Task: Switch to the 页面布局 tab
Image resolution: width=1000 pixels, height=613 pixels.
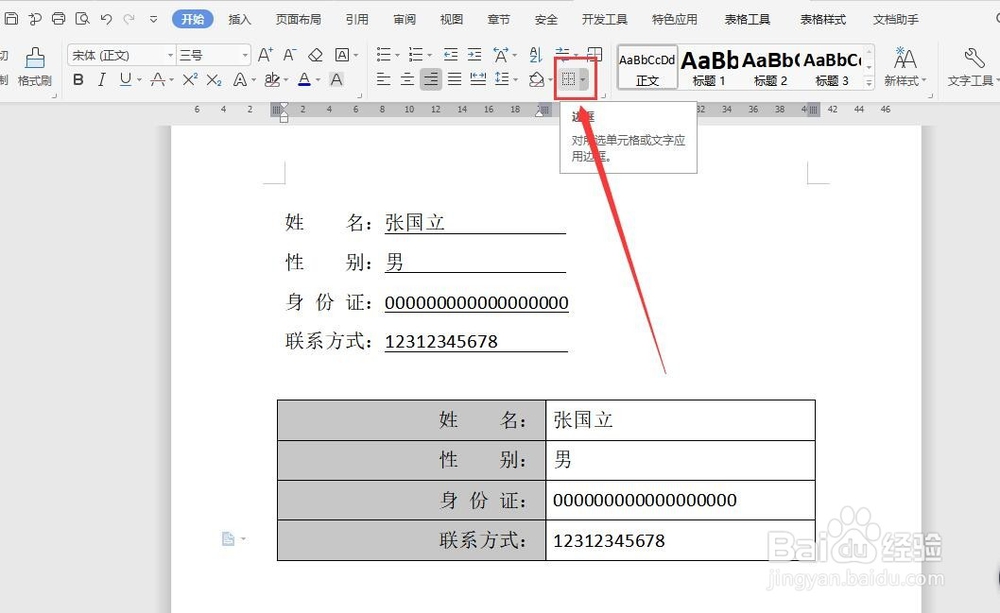Action: click(298, 19)
